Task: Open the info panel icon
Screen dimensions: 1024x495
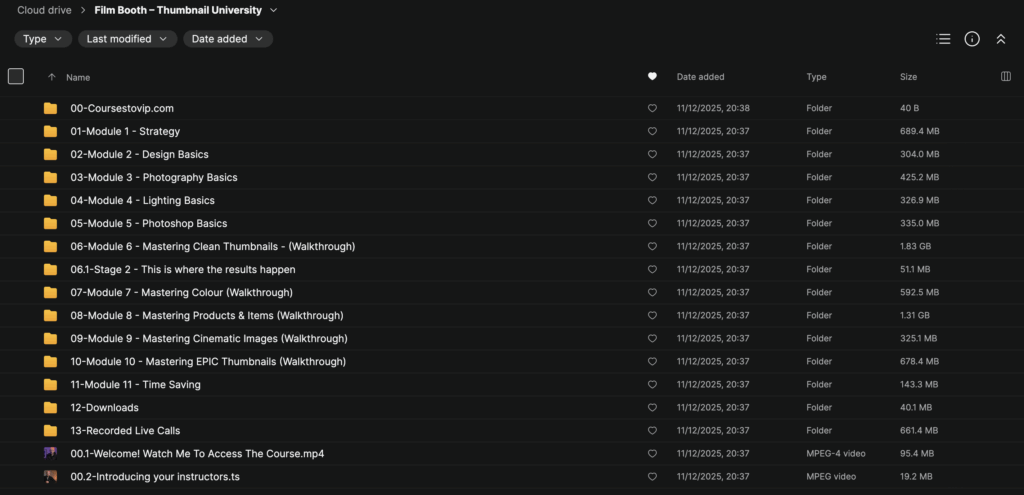Action: 972,39
